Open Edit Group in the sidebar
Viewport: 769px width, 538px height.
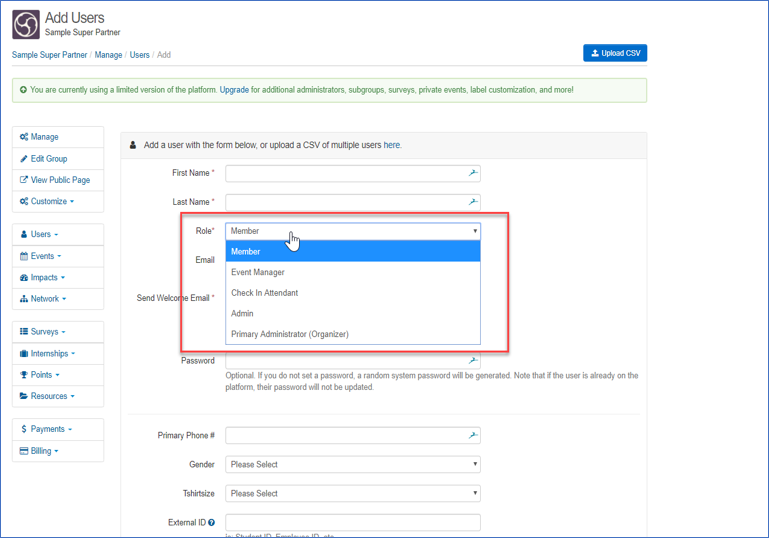(x=48, y=159)
